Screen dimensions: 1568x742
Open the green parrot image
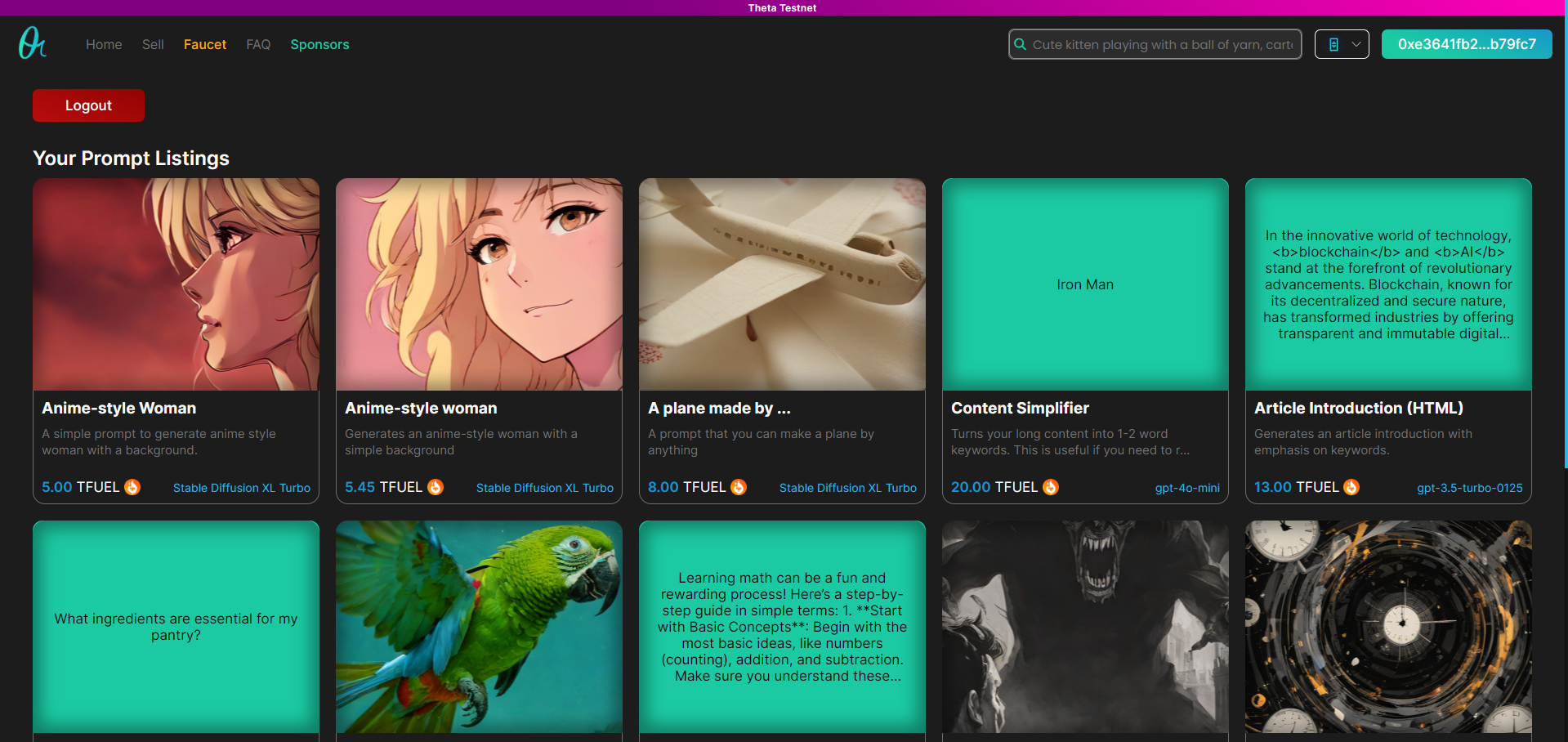tap(480, 627)
